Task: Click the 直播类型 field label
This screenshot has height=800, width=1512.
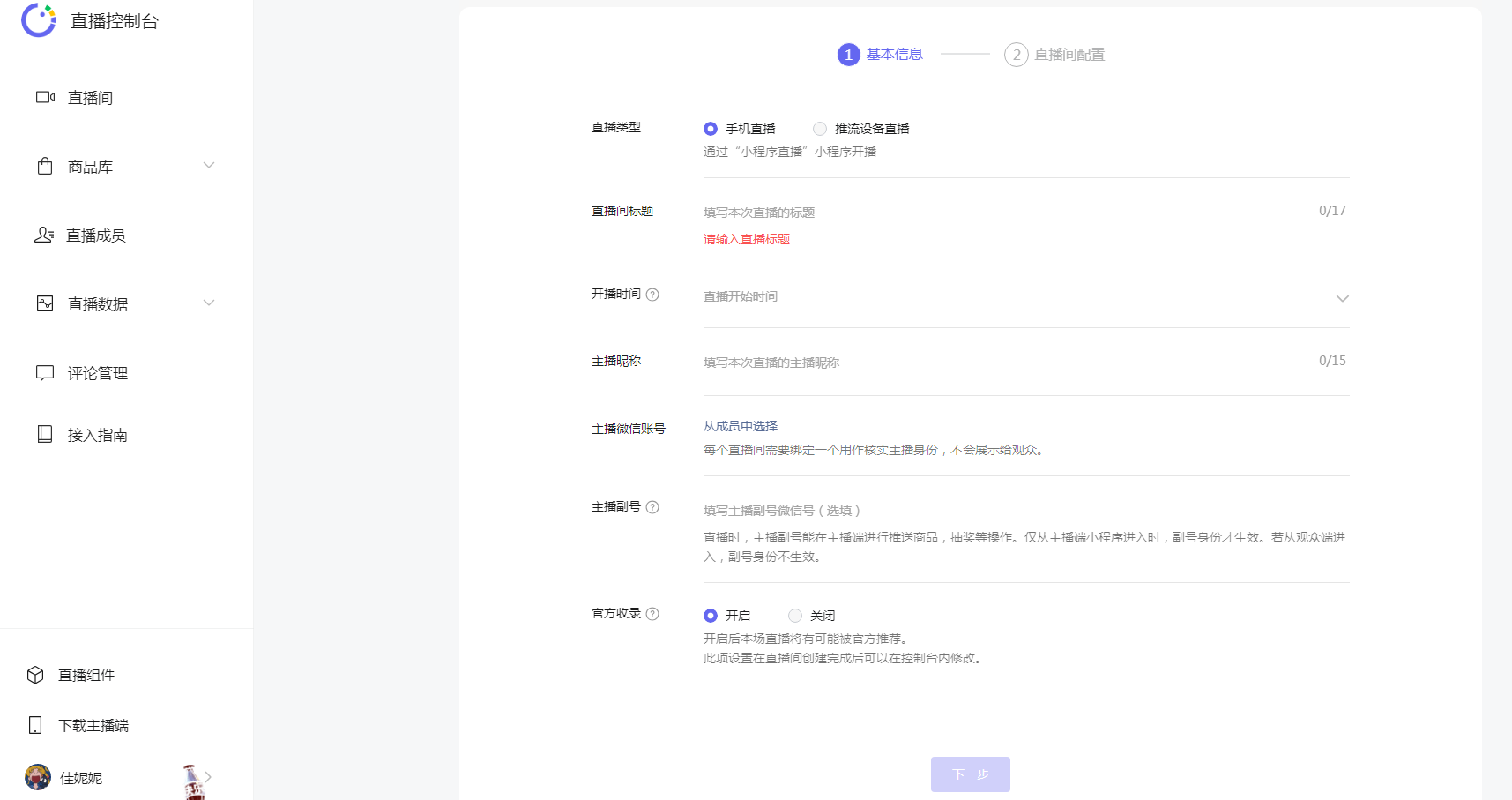Action: pyautogui.click(x=616, y=127)
